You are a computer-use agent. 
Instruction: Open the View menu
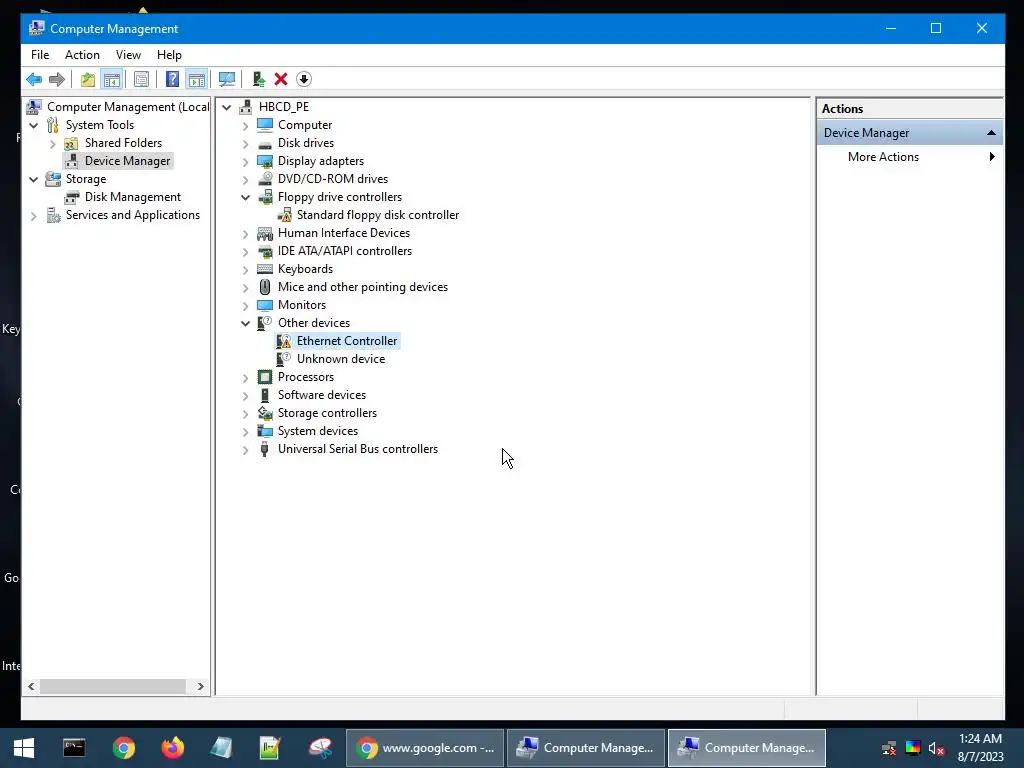coord(128,55)
